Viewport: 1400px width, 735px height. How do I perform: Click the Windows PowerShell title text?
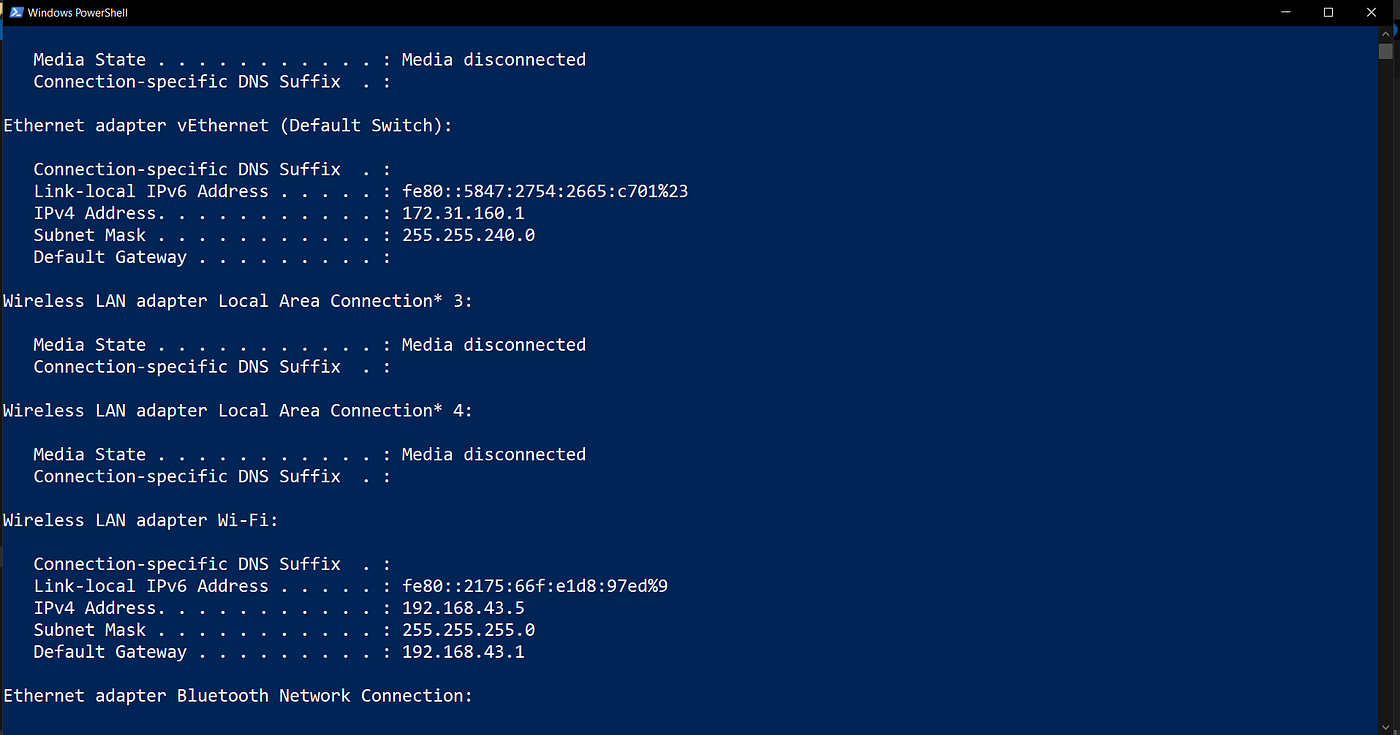point(76,12)
